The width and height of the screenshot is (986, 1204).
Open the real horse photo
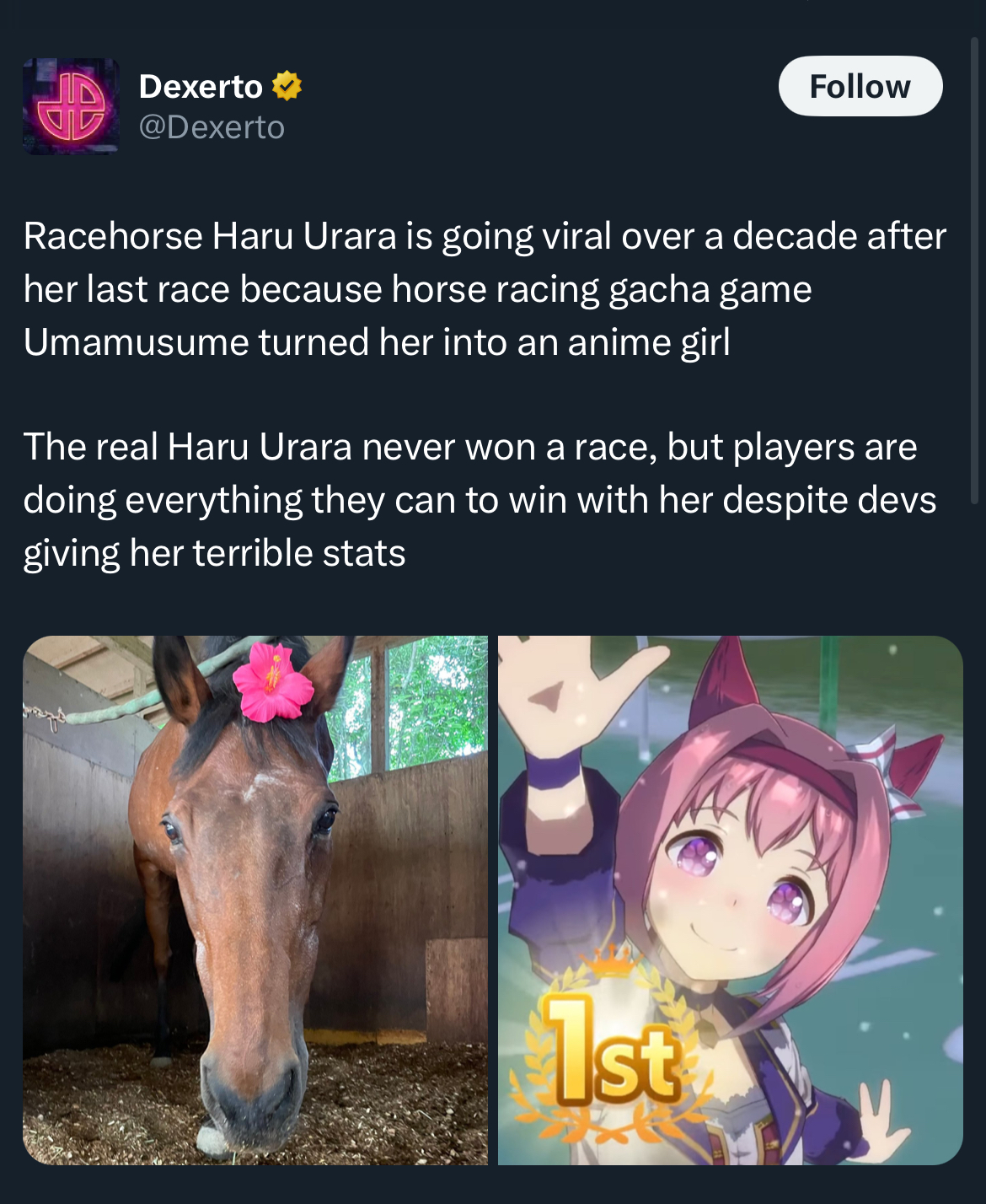(255, 900)
